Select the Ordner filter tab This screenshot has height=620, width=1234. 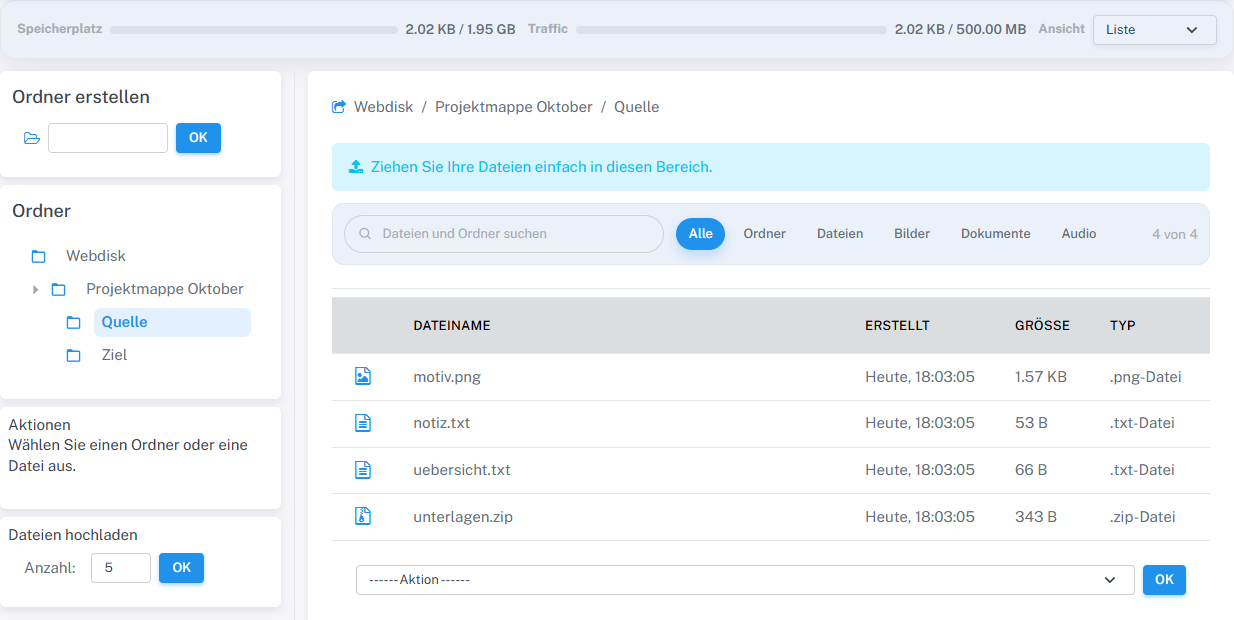point(765,234)
